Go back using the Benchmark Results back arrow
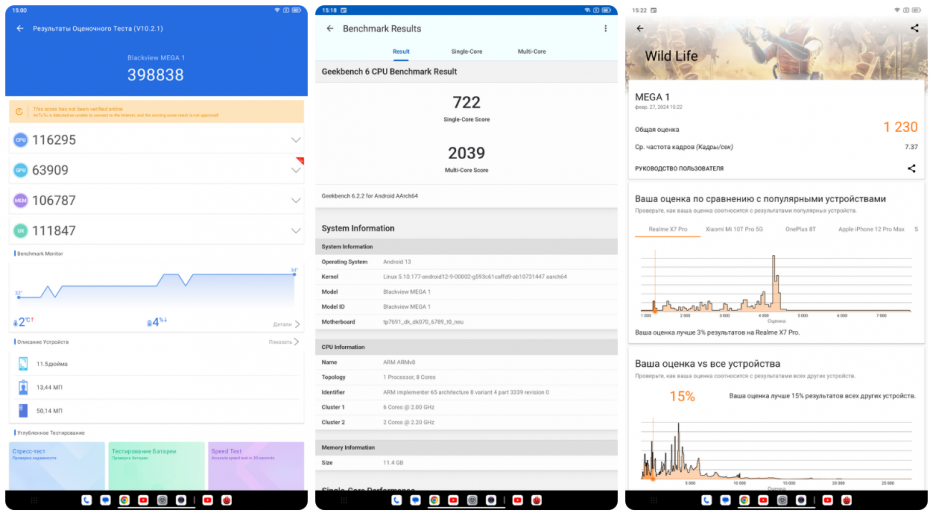 pos(330,28)
